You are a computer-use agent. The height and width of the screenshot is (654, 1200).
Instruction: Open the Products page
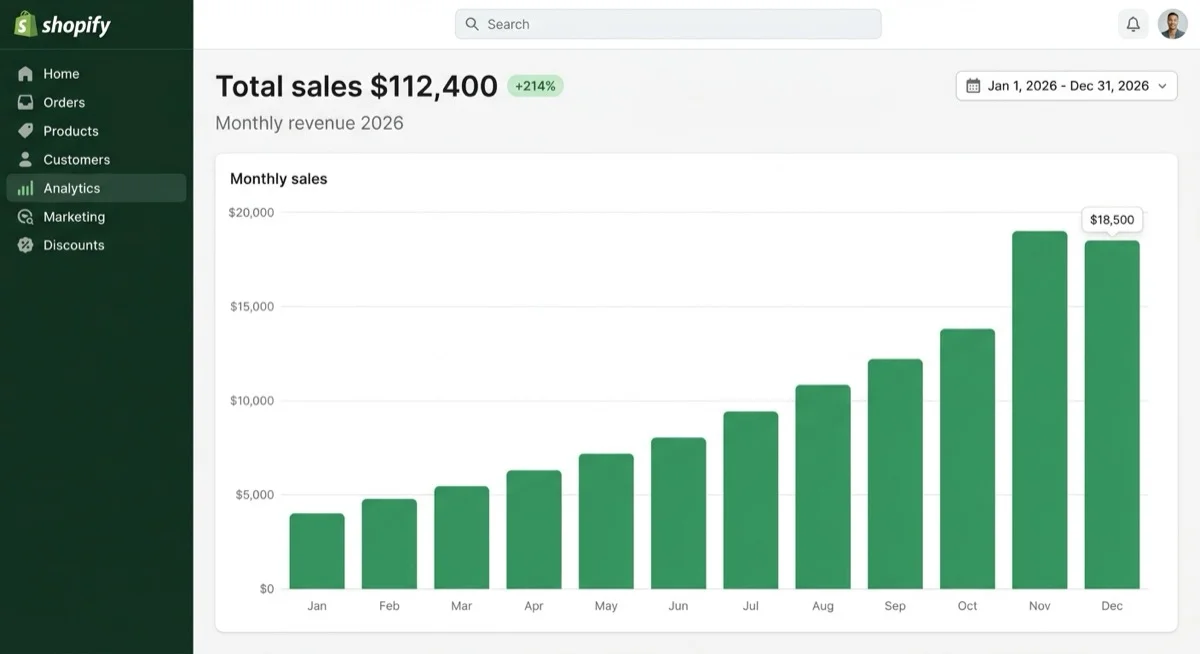click(96, 131)
